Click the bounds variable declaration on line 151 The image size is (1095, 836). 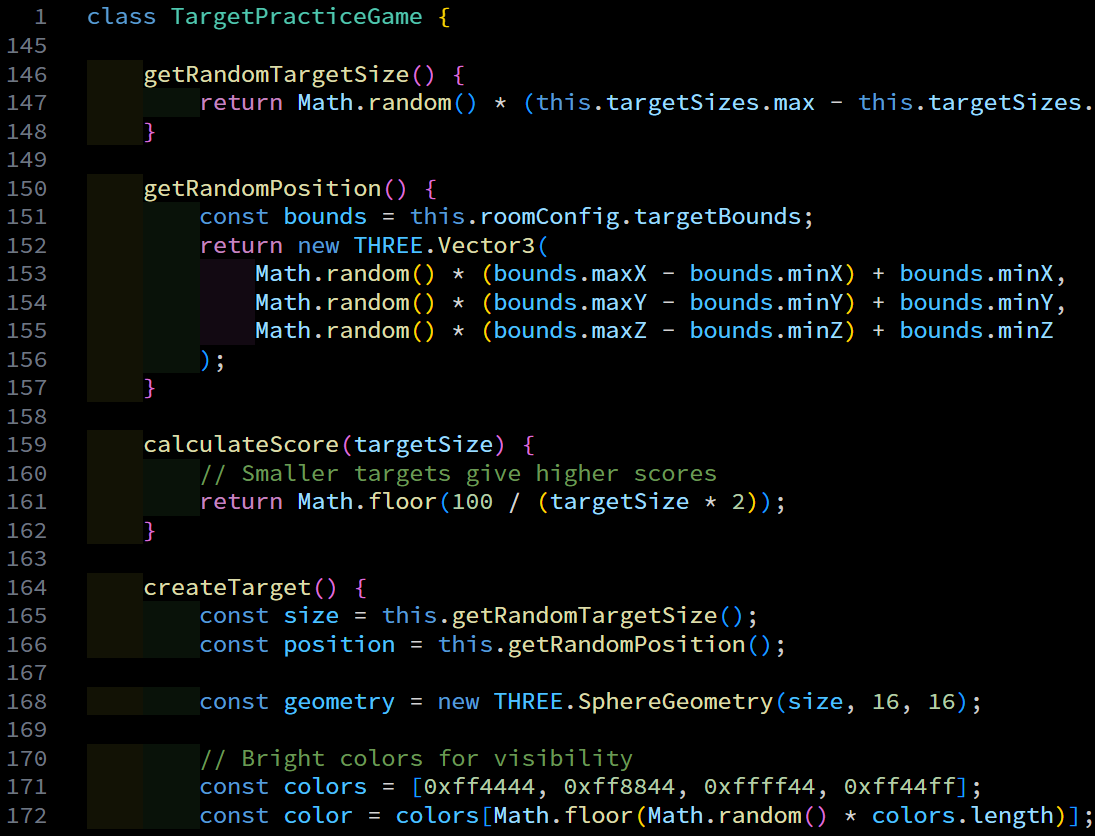point(325,217)
